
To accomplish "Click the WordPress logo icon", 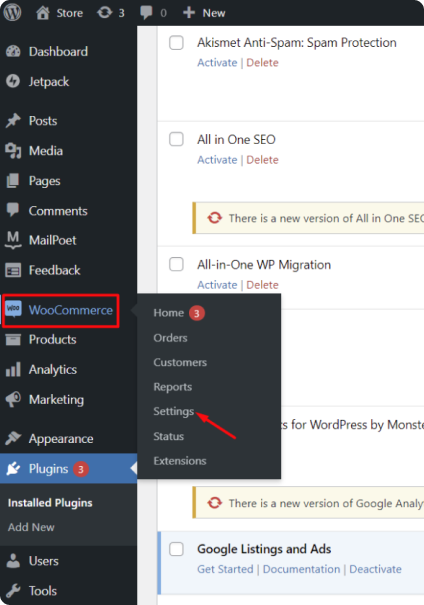I will pyautogui.click(x=12, y=13).
